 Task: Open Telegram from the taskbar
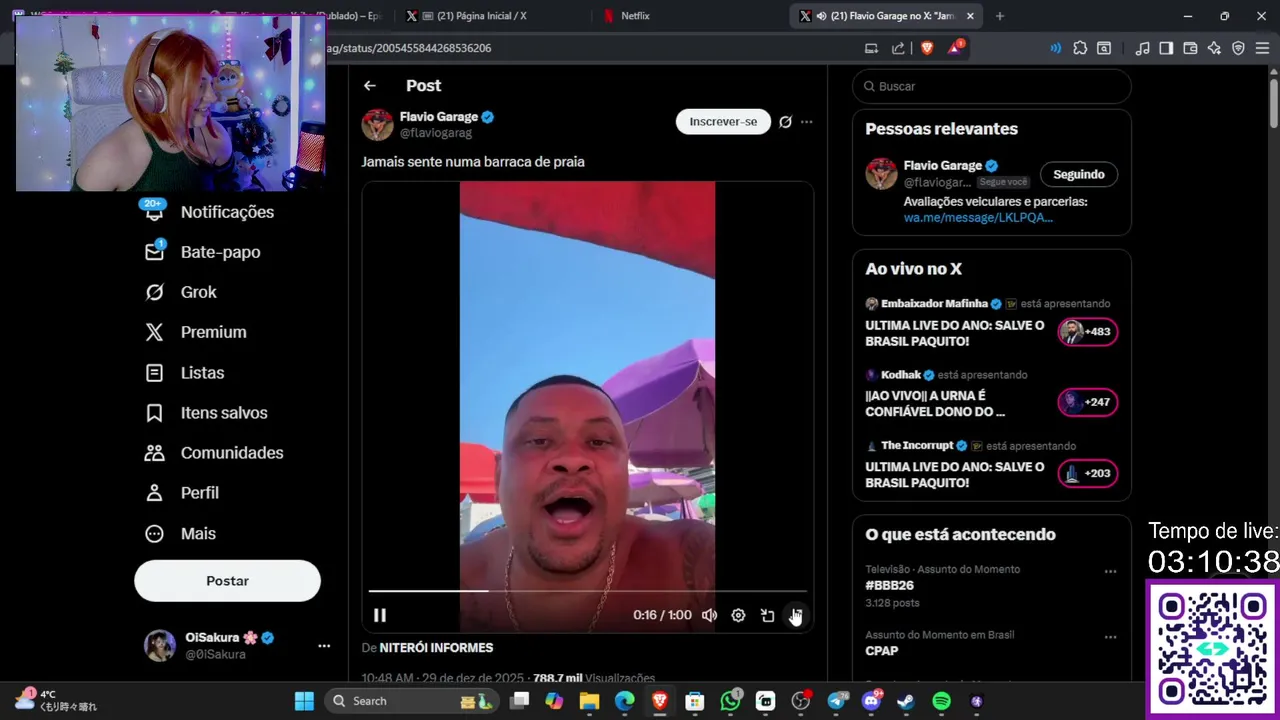[x=836, y=701]
